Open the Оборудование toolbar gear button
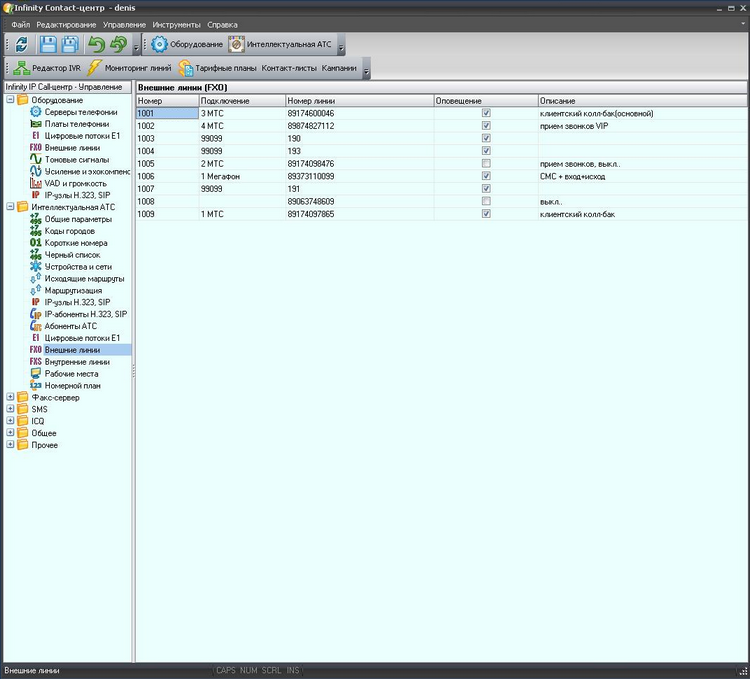This screenshot has width=750, height=679. pos(187,44)
